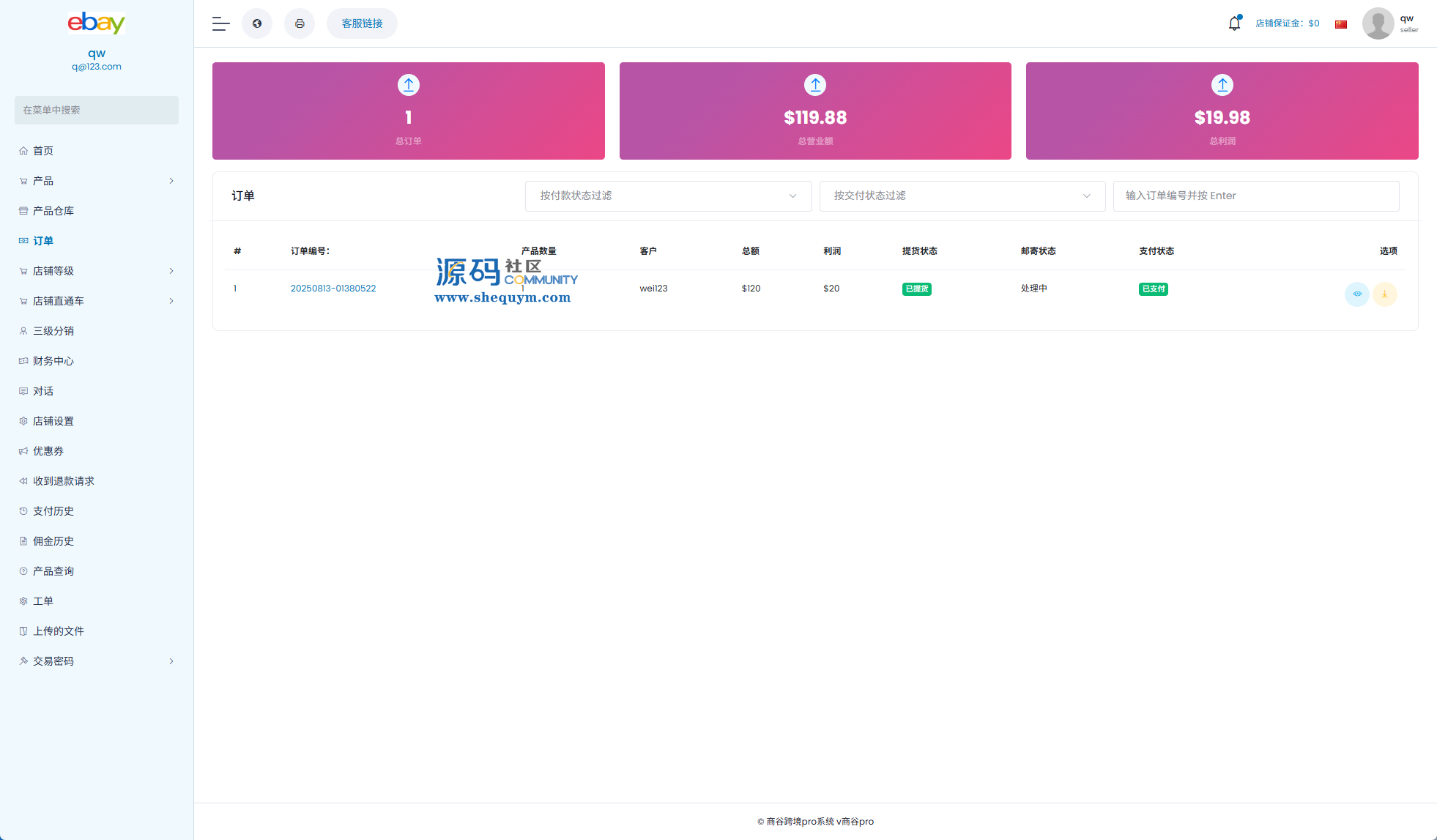The width and height of the screenshot is (1437, 840).
Task: Open 按交付状态过滤 dropdown
Action: (x=962, y=196)
